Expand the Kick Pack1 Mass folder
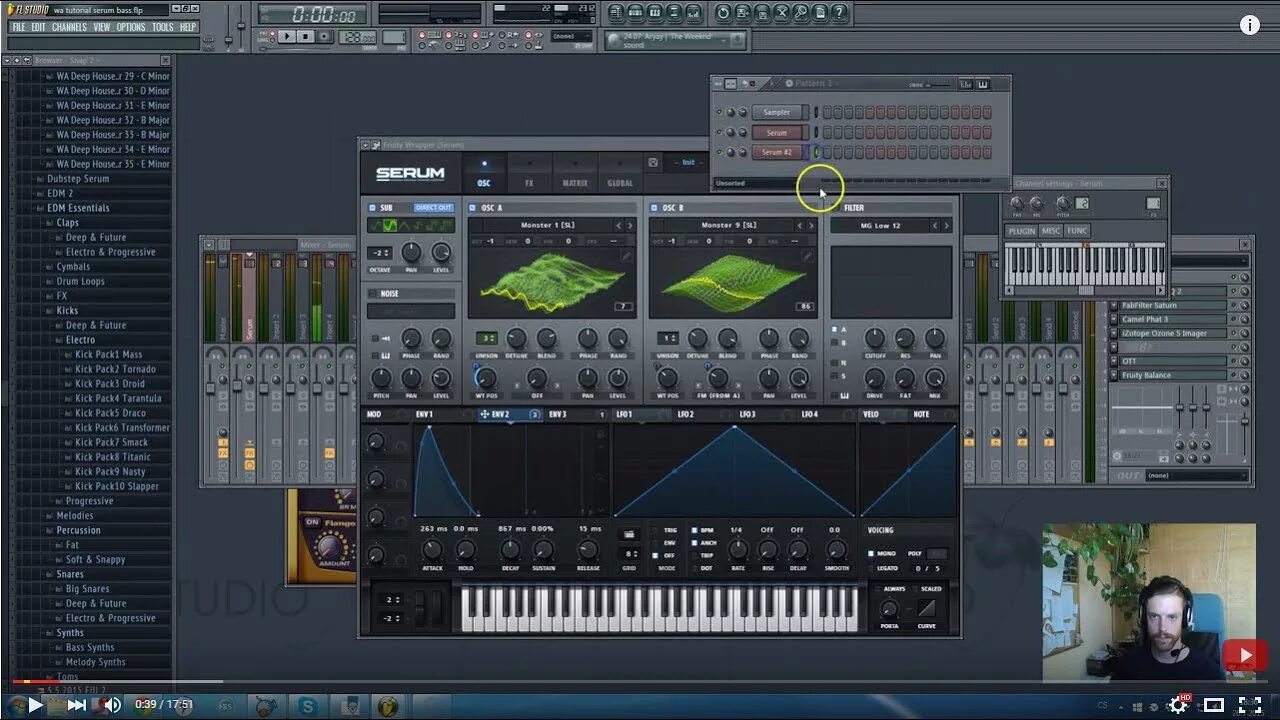Screen dimensions: 1280x720 [x=109, y=354]
